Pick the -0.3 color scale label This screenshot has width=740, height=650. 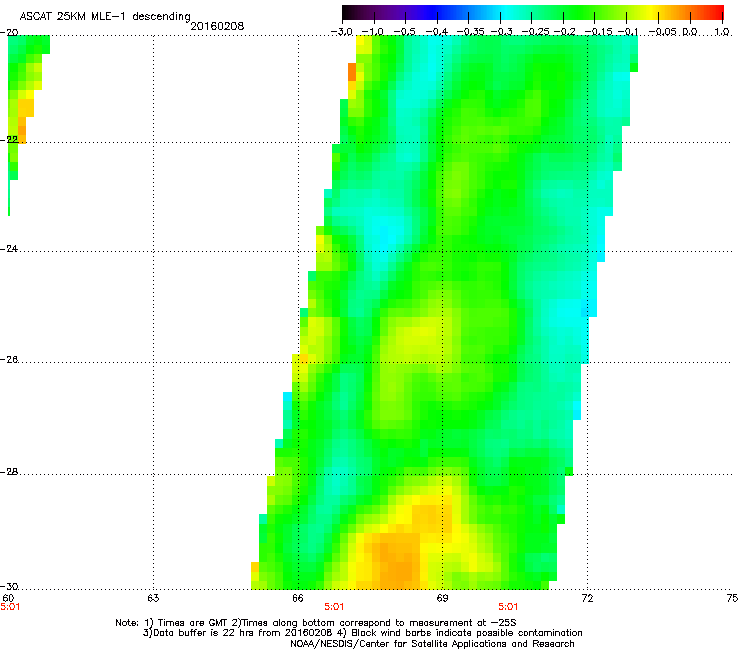[x=502, y=32]
